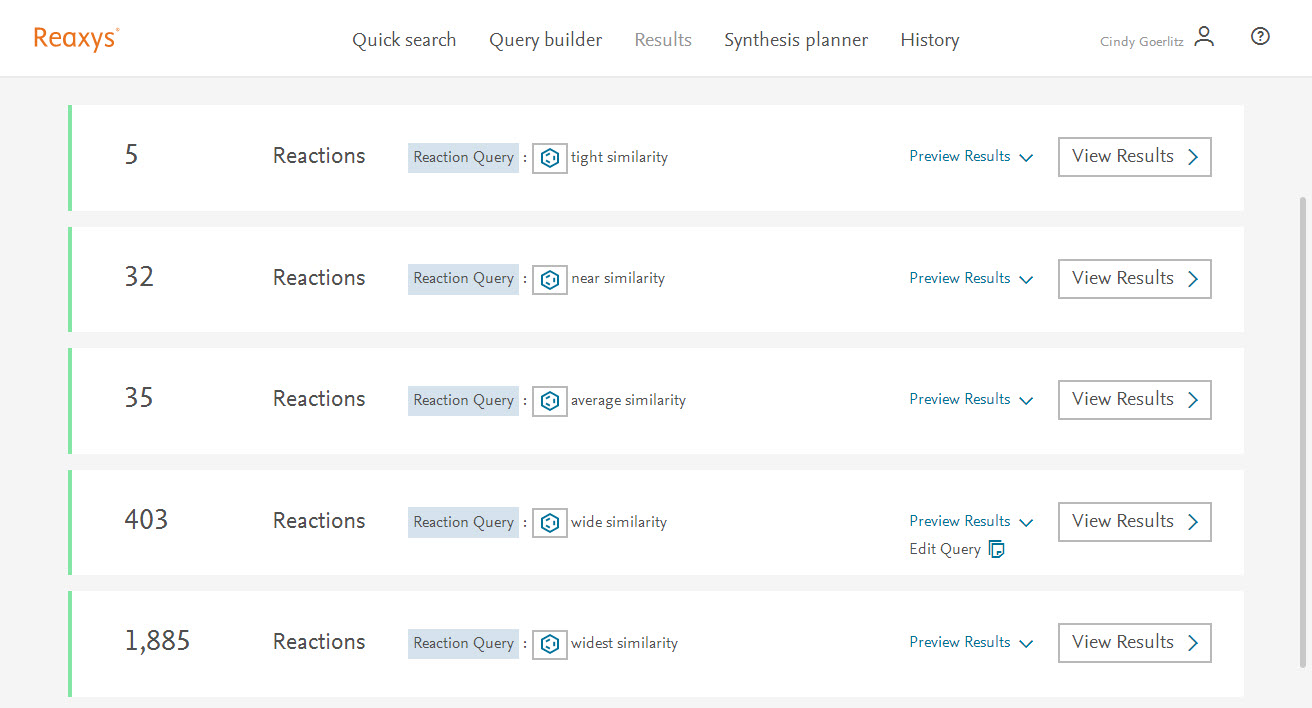Open the help question mark icon

[x=1260, y=37]
